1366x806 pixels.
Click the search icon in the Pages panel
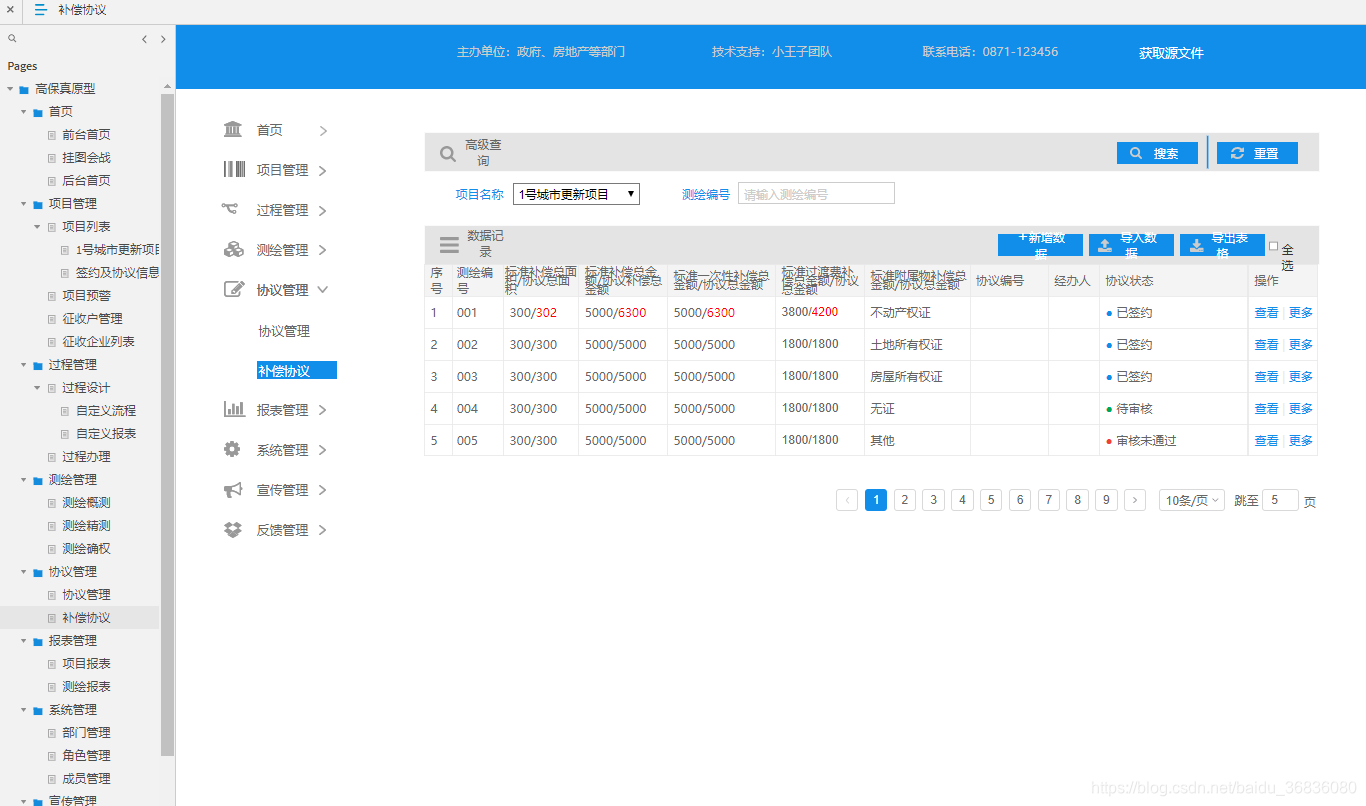click(12, 39)
